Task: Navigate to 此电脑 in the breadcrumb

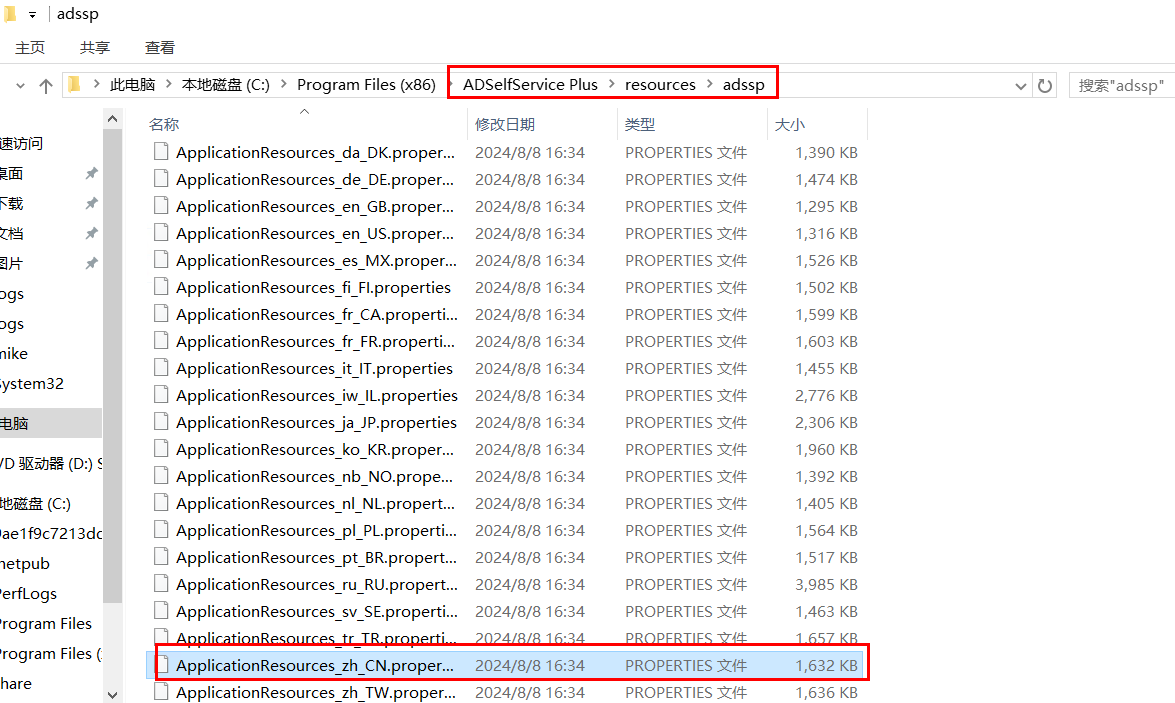Action: point(133,85)
